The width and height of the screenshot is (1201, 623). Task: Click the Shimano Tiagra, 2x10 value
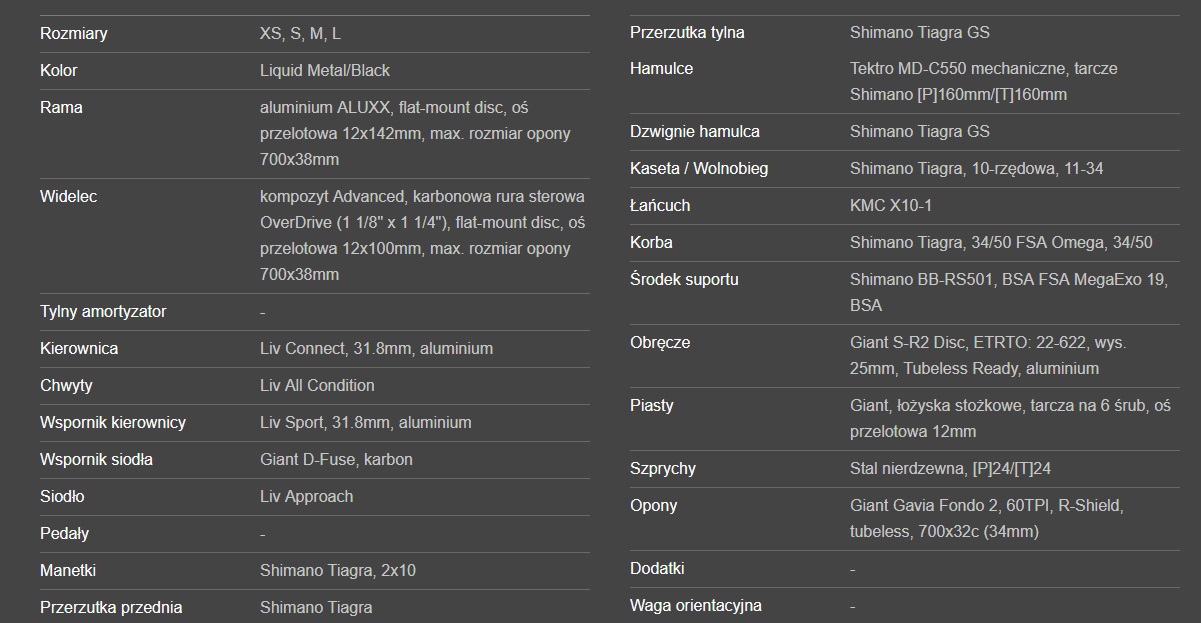pos(338,570)
